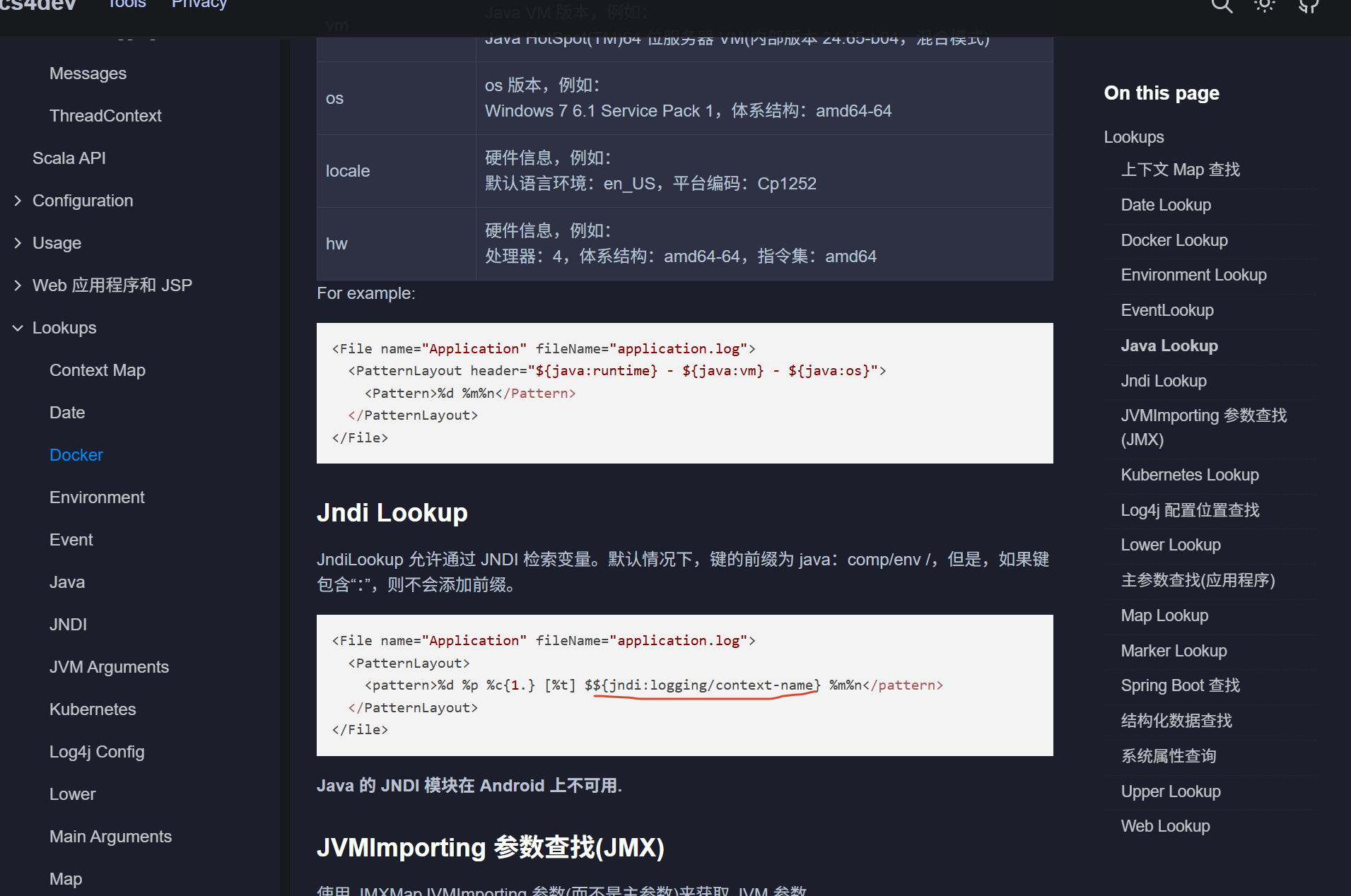
Task: Expand the Configuration sidebar section
Action: click(18, 201)
